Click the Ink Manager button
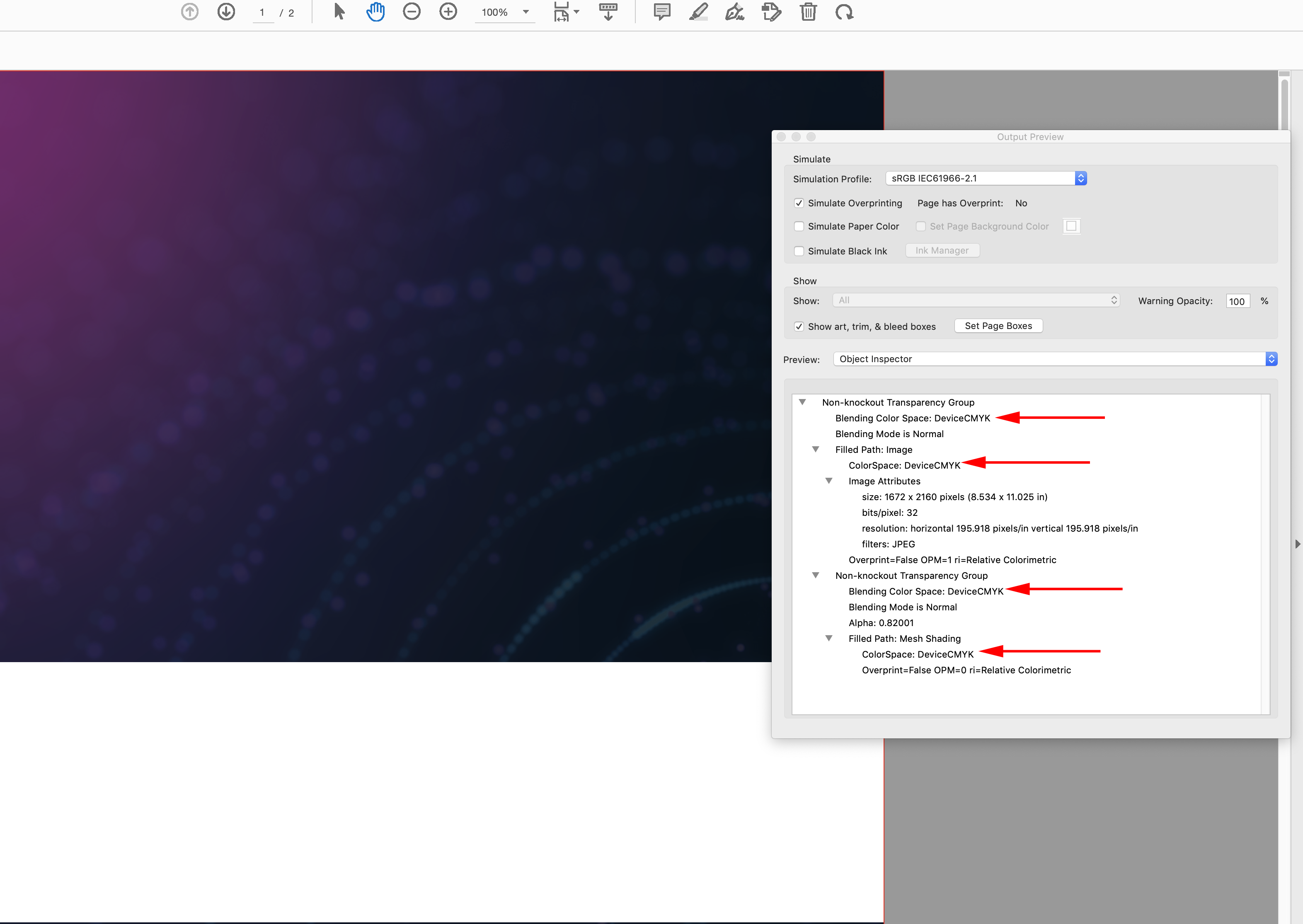 pos(942,250)
